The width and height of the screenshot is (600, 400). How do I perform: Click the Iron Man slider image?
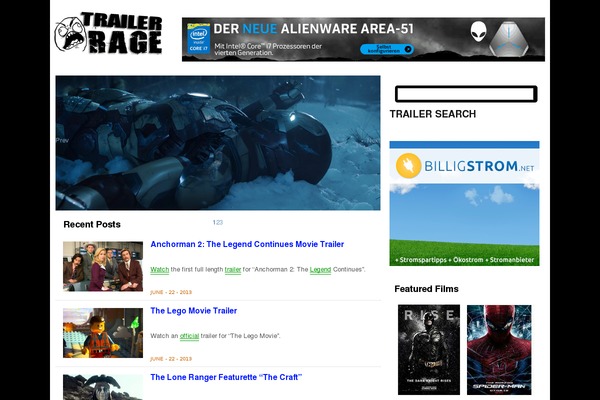coord(218,143)
